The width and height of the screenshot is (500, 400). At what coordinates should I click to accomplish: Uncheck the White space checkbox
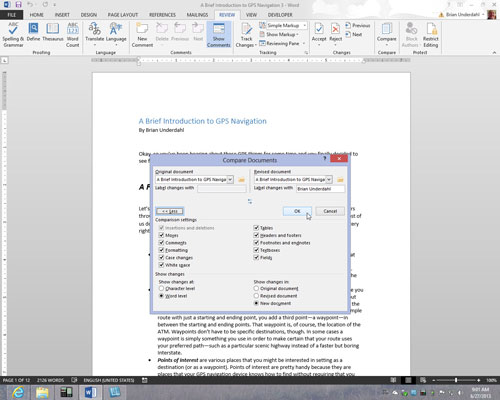pos(161,265)
